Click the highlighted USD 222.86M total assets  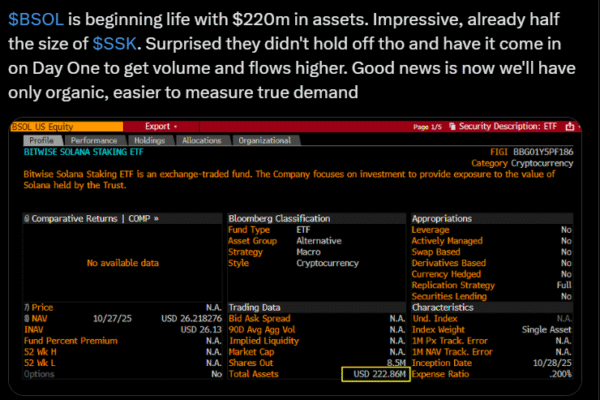tap(373, 373)
